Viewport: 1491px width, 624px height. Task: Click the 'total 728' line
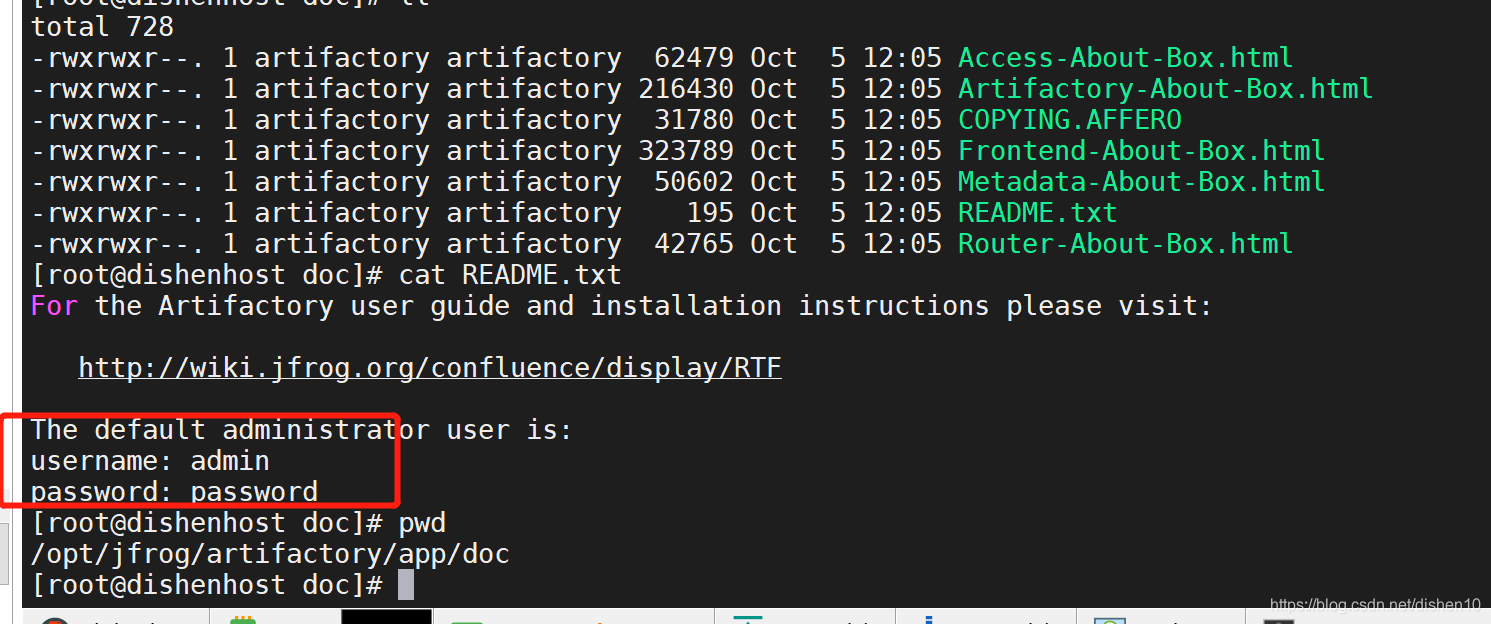102,27
